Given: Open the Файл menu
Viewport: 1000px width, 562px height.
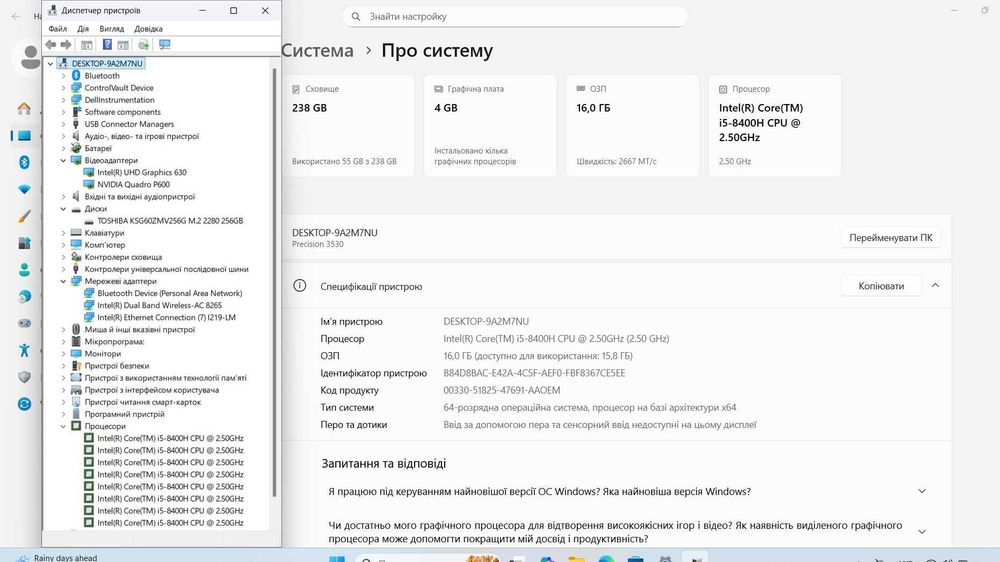Looking at the screenshot, I should pos(57,29).
